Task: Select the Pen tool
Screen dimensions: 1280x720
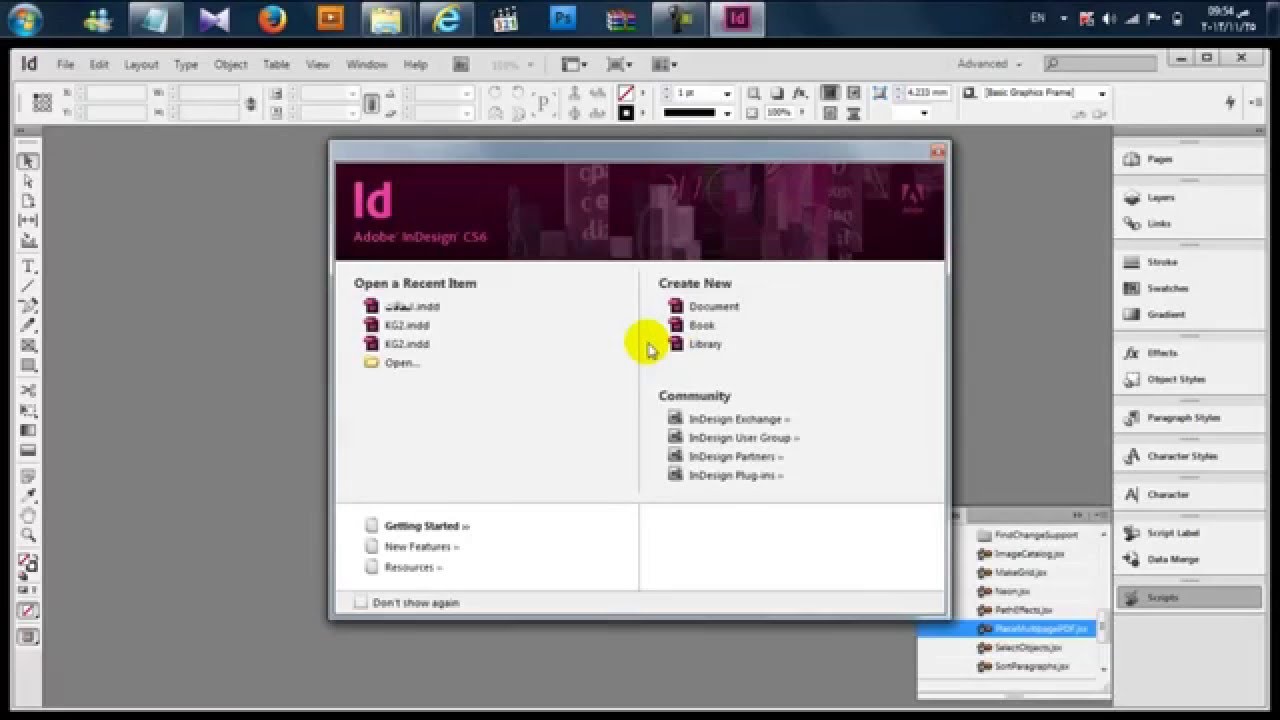Action: click(28, 306)
